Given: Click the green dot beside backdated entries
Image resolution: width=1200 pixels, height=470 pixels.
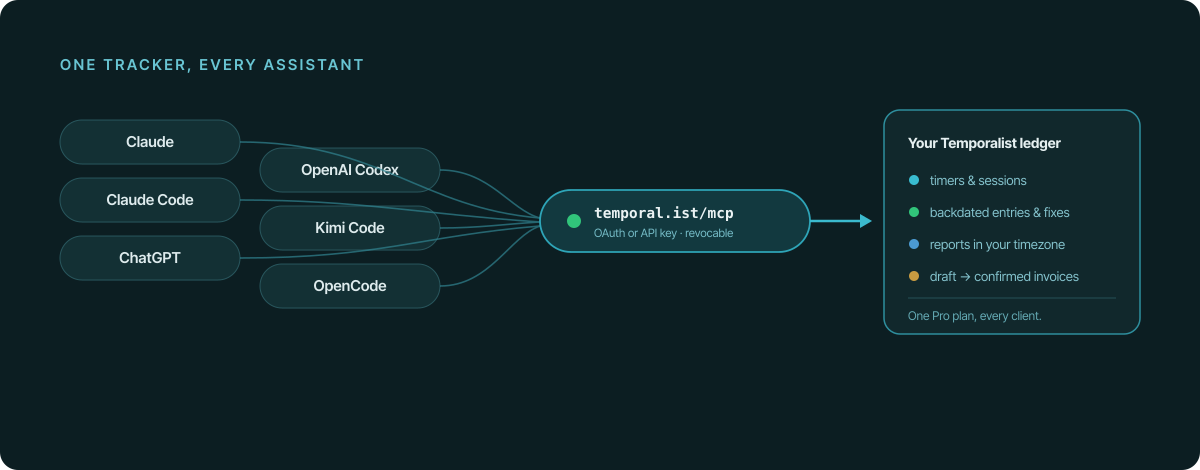Looking at the screenshot, I should tap(913, 213).
